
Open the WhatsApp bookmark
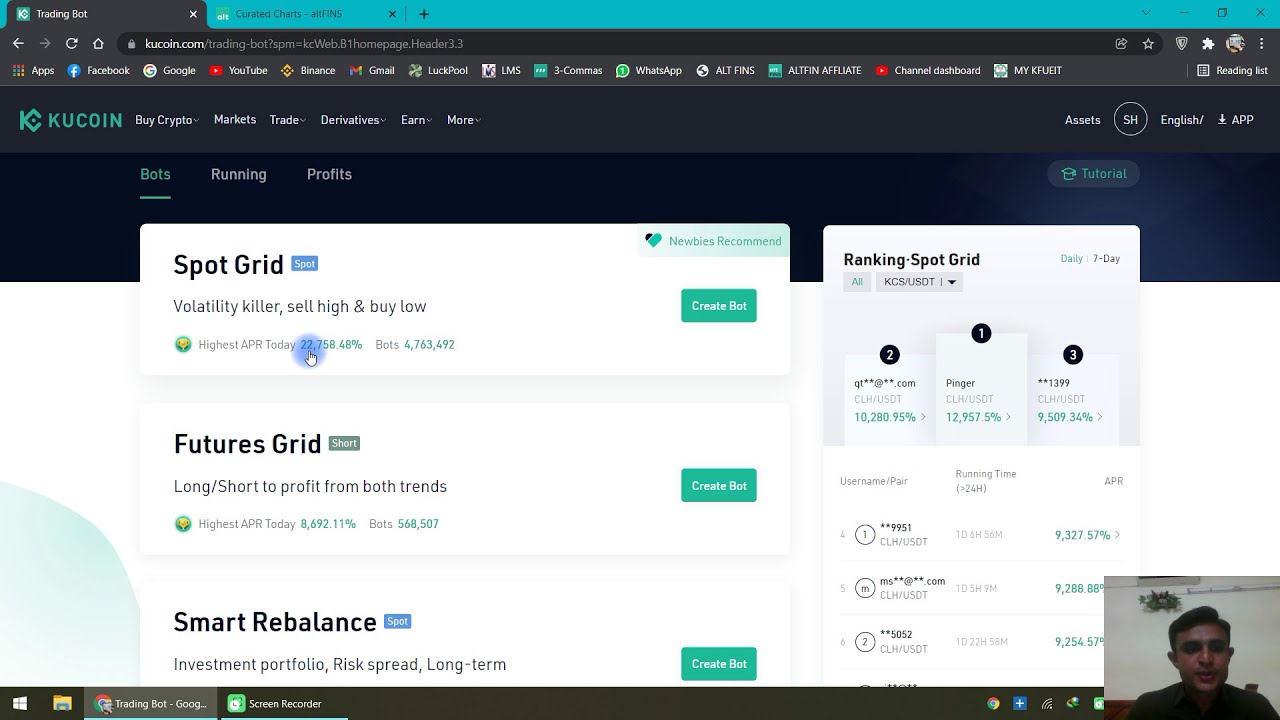(x=649, y=71)
